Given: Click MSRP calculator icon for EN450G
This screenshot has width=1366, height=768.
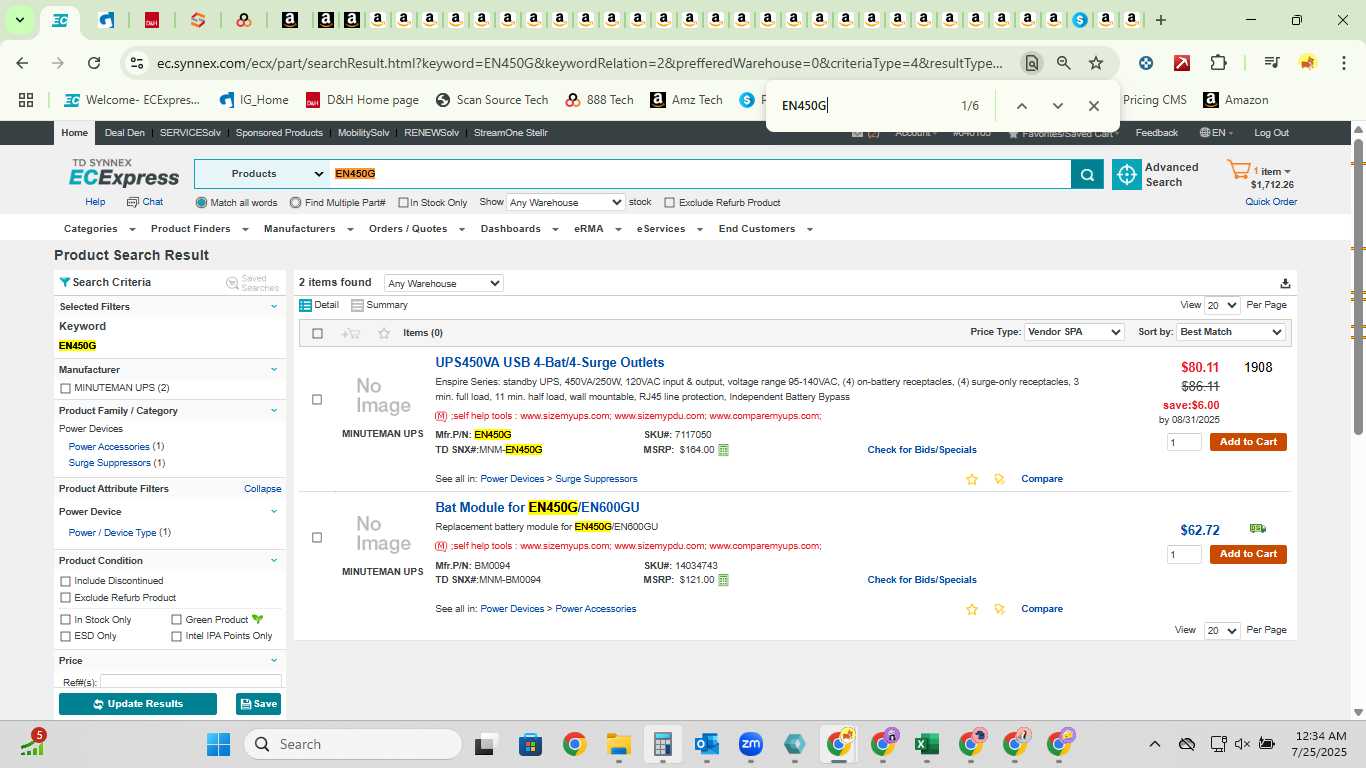Looking at the screenshot, I should [724, 450].
